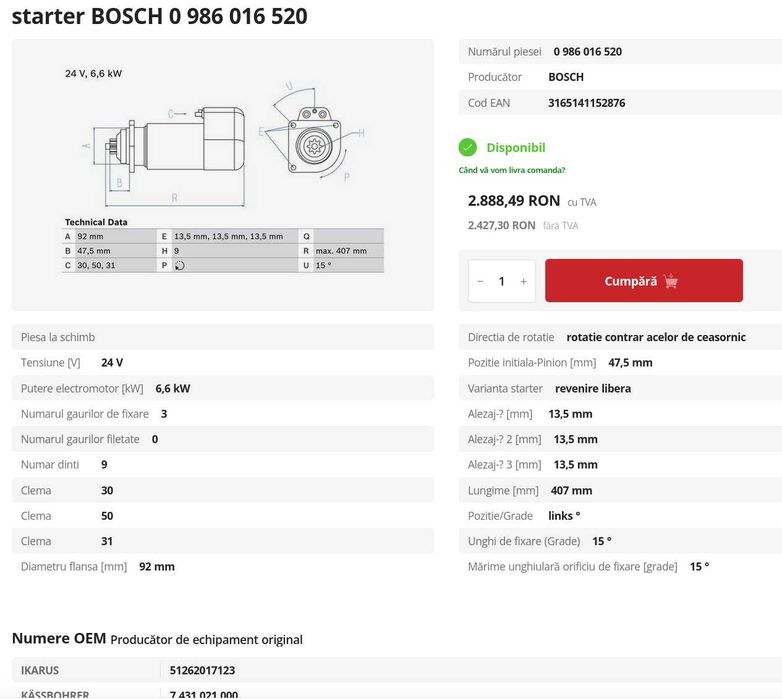This screenshot has width=782, height=699.
Task: Select the part number value 0 986 016 520
Action: click(587, 51)
